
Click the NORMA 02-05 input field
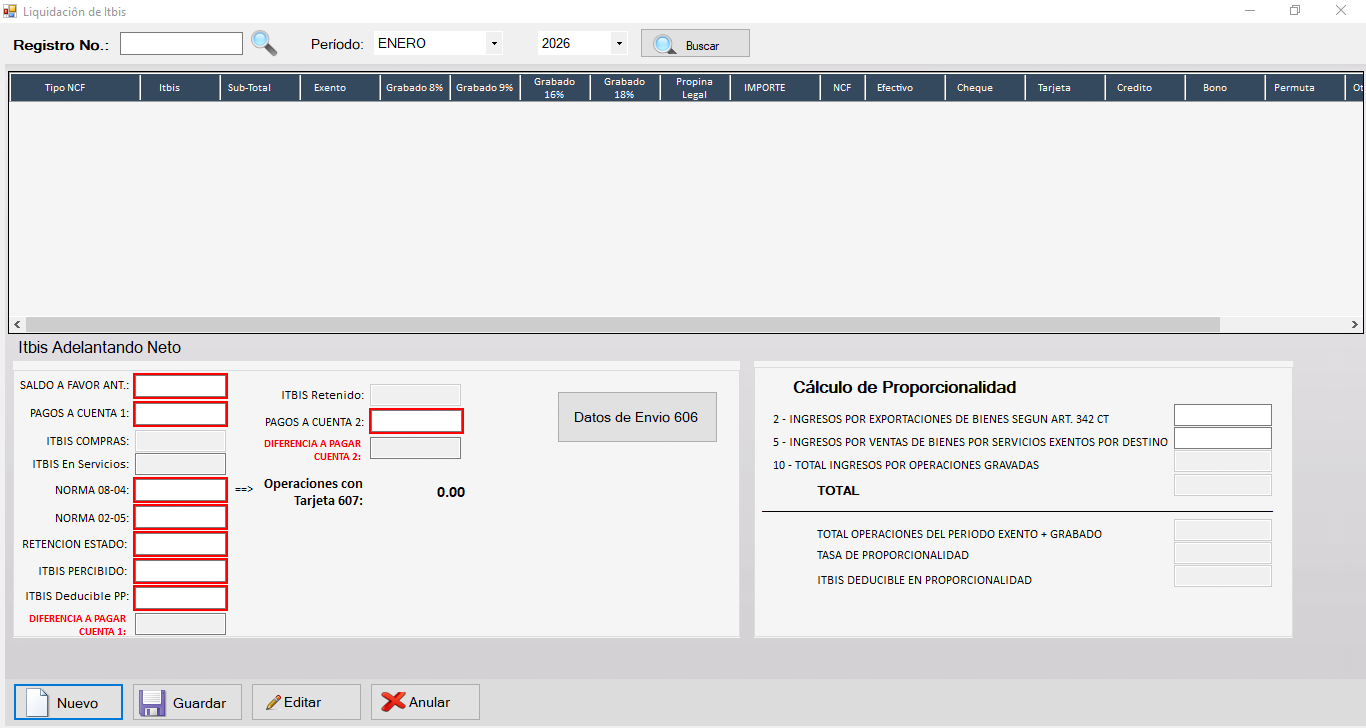180,517
